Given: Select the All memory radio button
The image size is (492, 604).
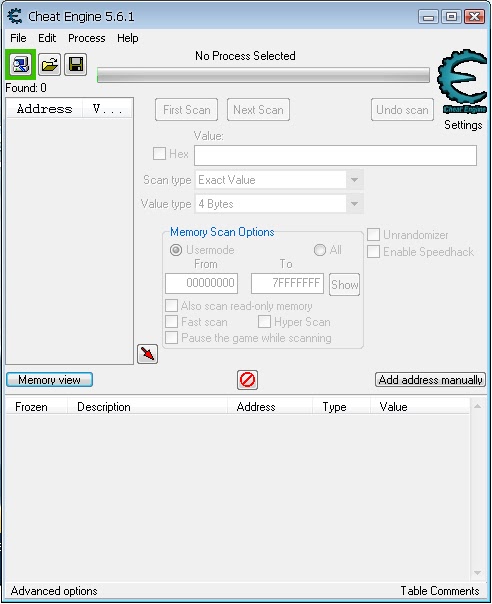Looking at the screenshot, I should [320, 250].
